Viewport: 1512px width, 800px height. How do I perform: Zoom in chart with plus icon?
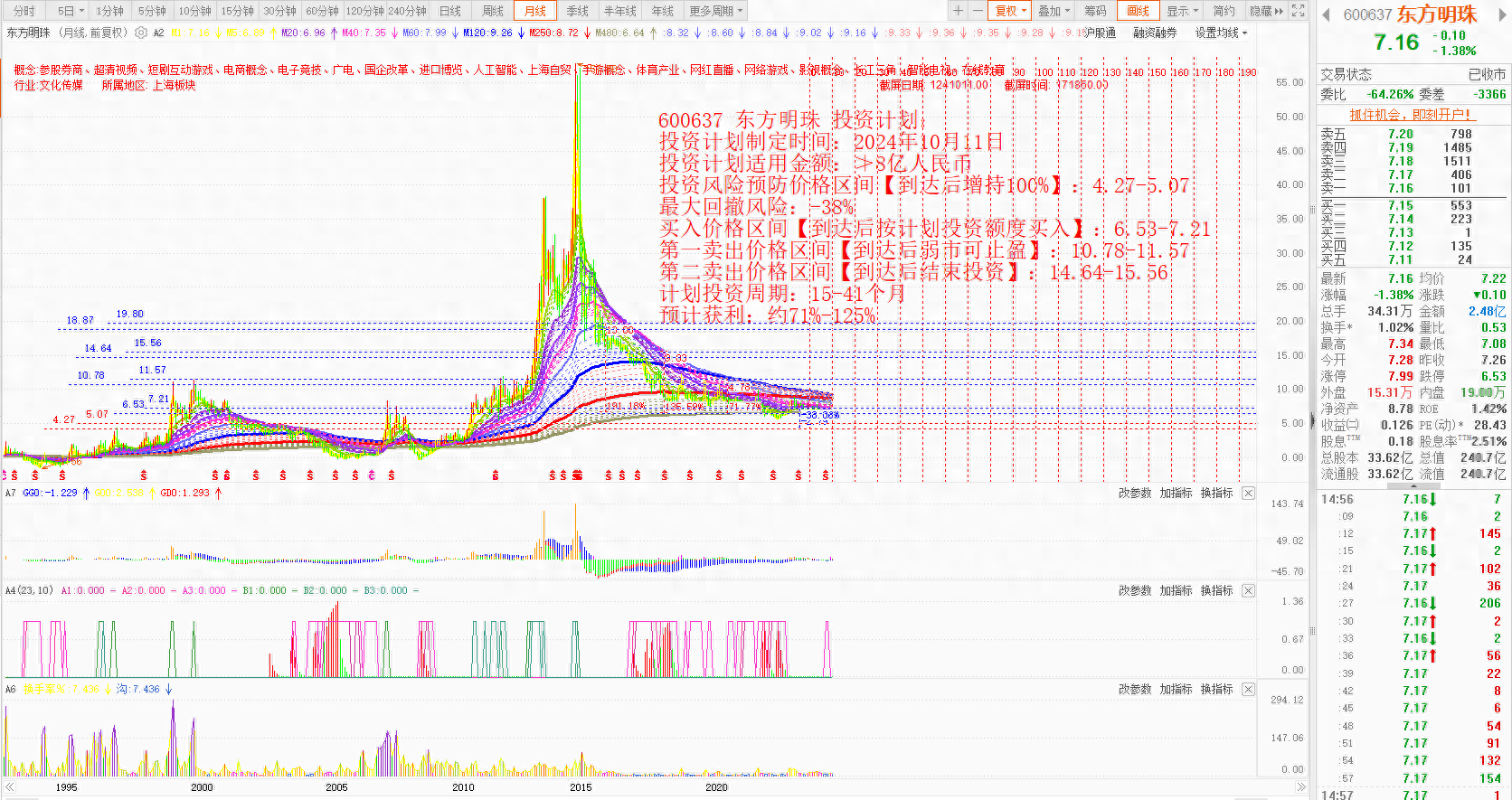pyautogui.click(x=958, y=11)
